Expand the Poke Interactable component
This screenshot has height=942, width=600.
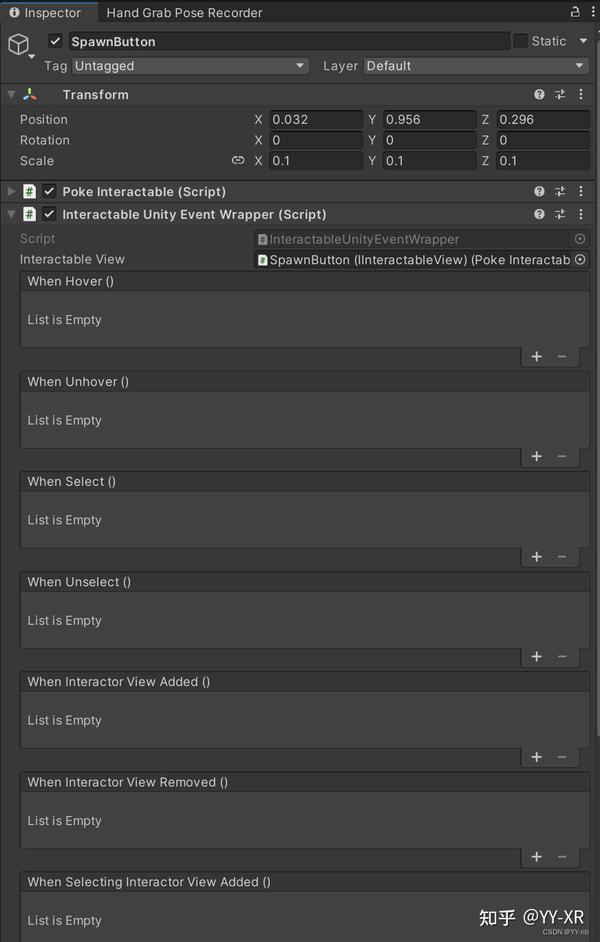[9, 191]
